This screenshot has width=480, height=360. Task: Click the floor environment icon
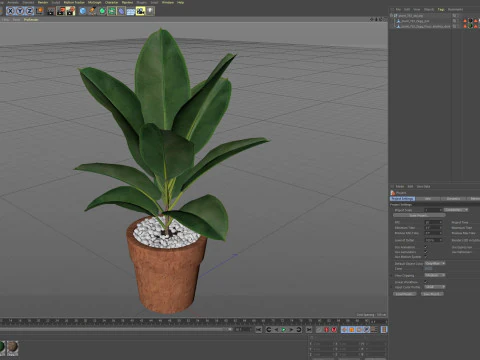point(131,11)
